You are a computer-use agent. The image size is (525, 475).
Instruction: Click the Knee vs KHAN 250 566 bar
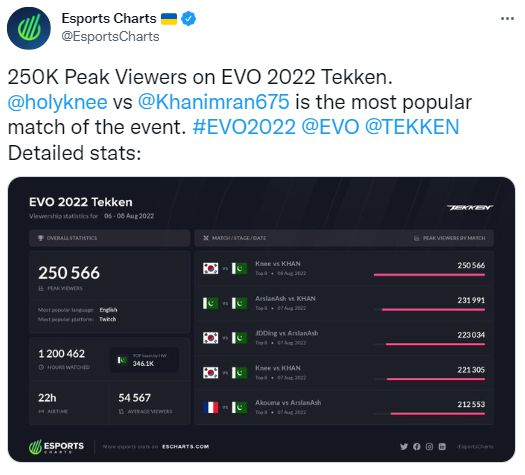[x=429, y=275]
